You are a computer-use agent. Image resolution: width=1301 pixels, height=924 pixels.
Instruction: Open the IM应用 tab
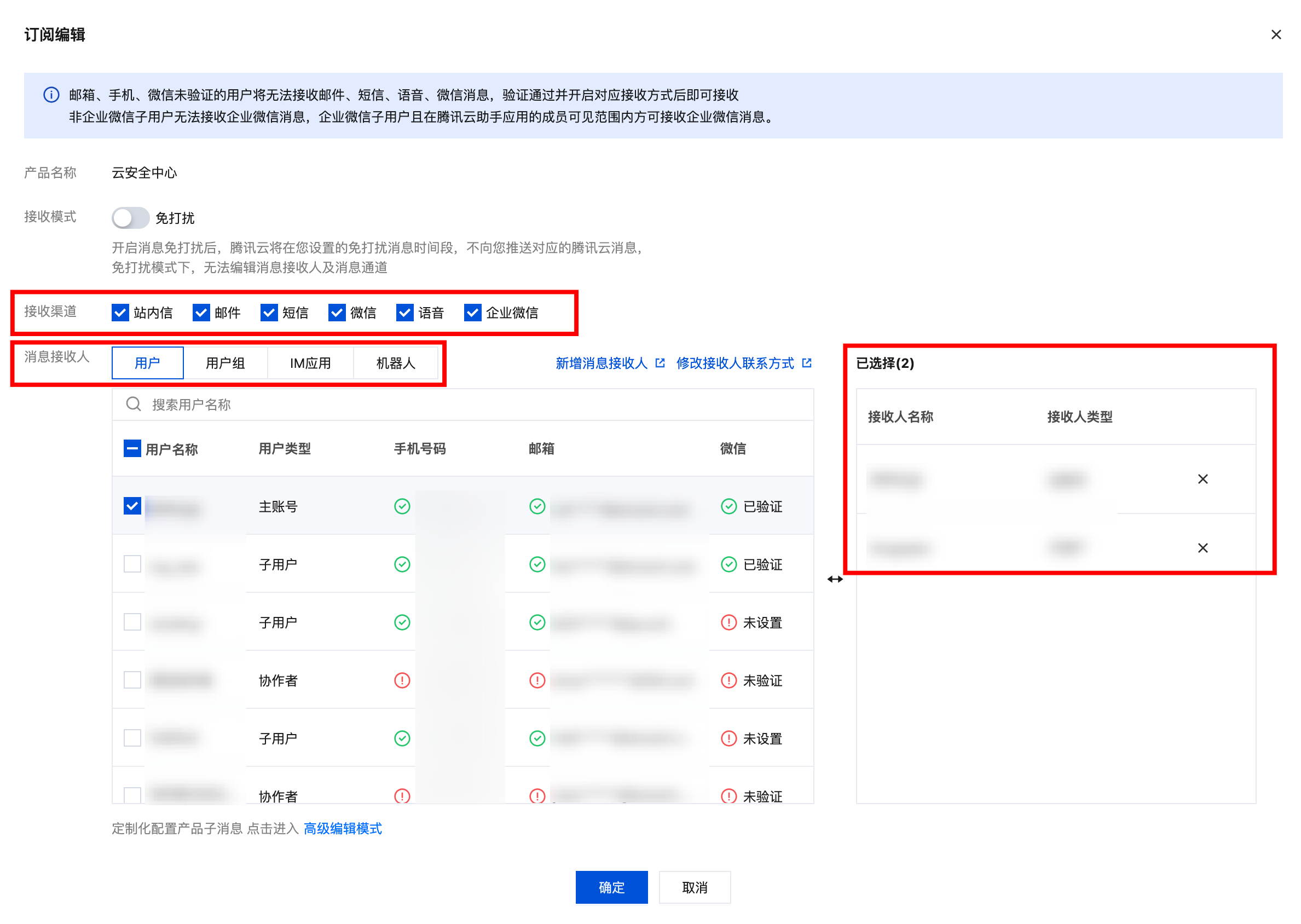310,363
